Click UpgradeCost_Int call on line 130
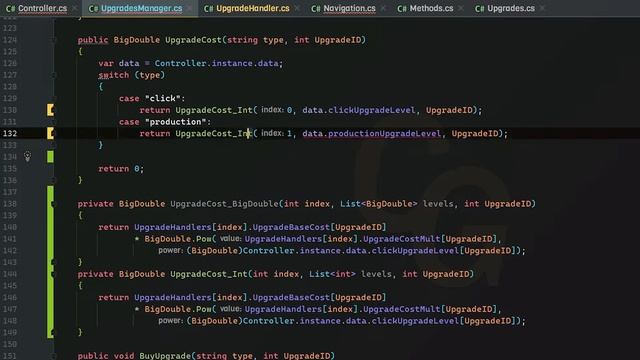640x360 pixels. tap(214, 110)
